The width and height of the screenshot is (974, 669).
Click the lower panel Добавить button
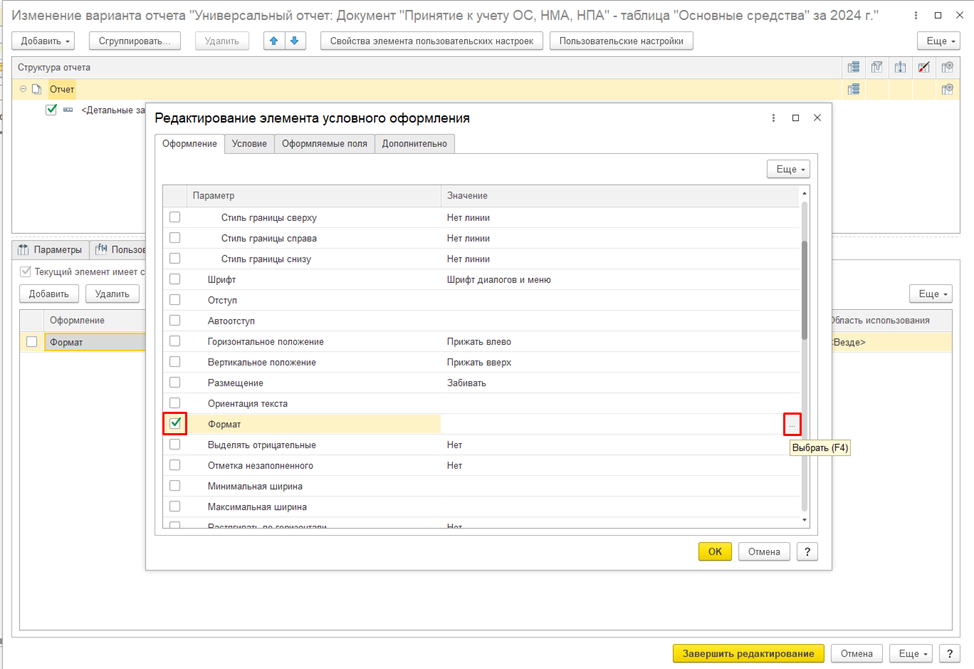click(x=49, y=294)
